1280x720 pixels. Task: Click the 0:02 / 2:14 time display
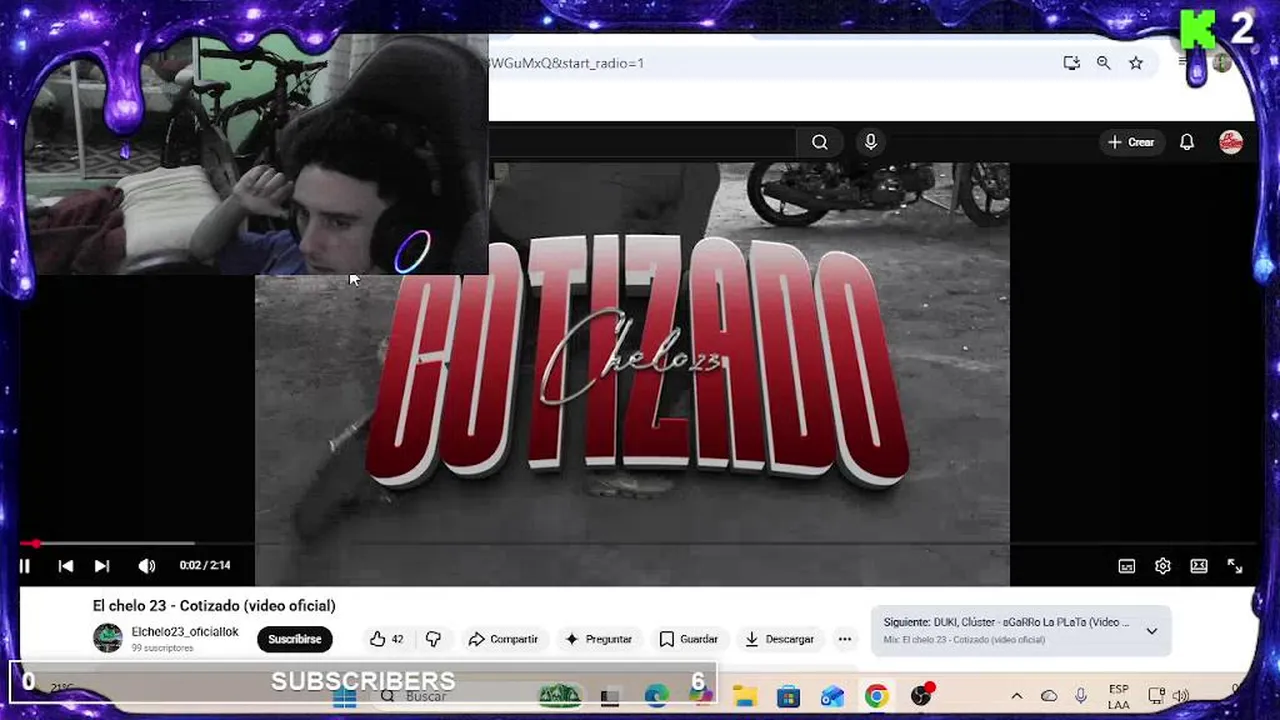[x=205, y=566]
